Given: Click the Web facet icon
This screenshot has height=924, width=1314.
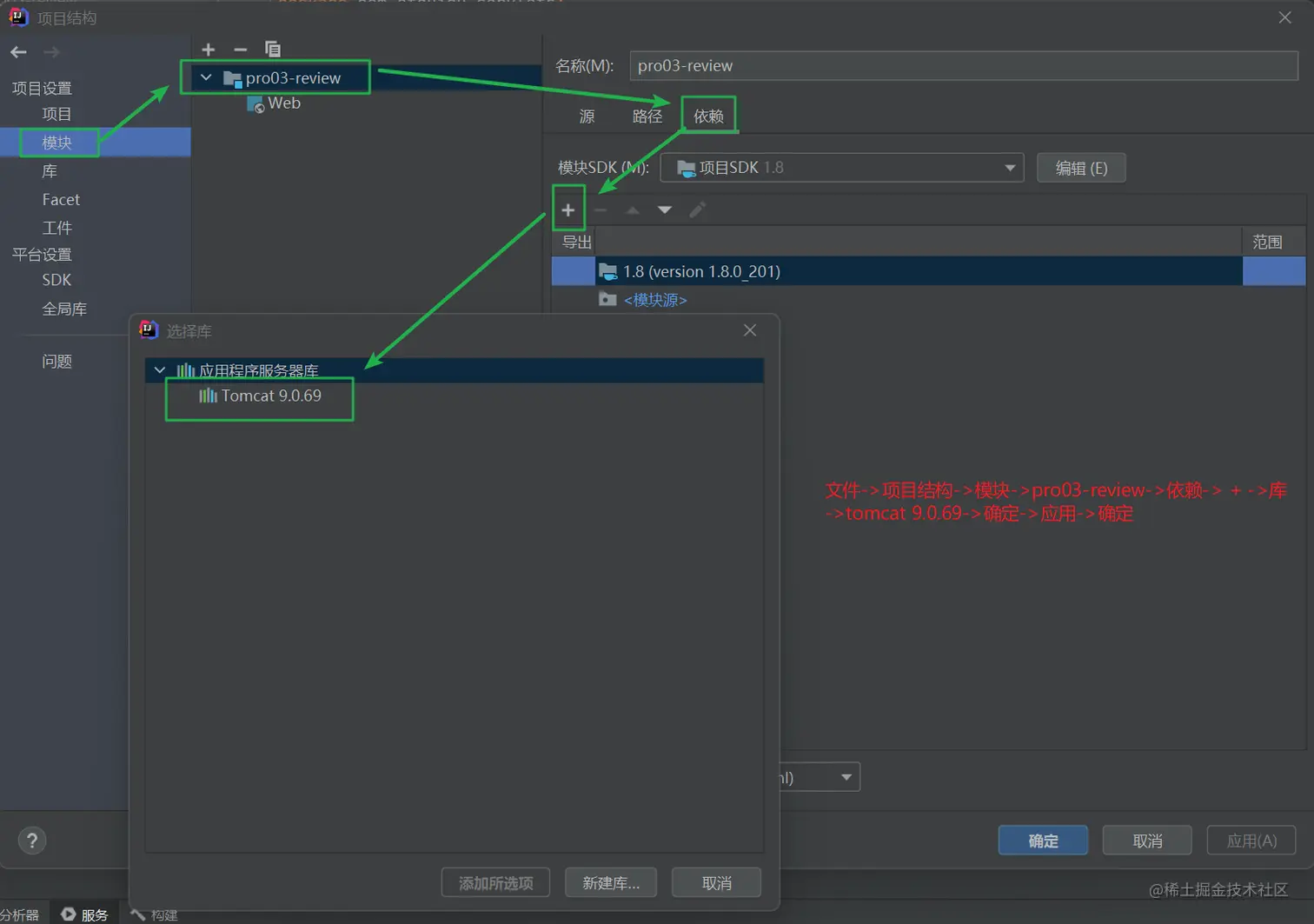Looking at the screenshot, I should [255, 104].
